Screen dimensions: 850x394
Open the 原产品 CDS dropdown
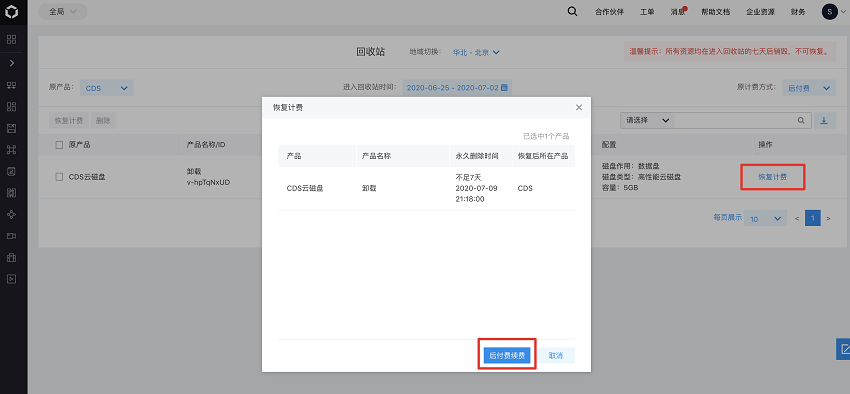[x=107, y=88]
